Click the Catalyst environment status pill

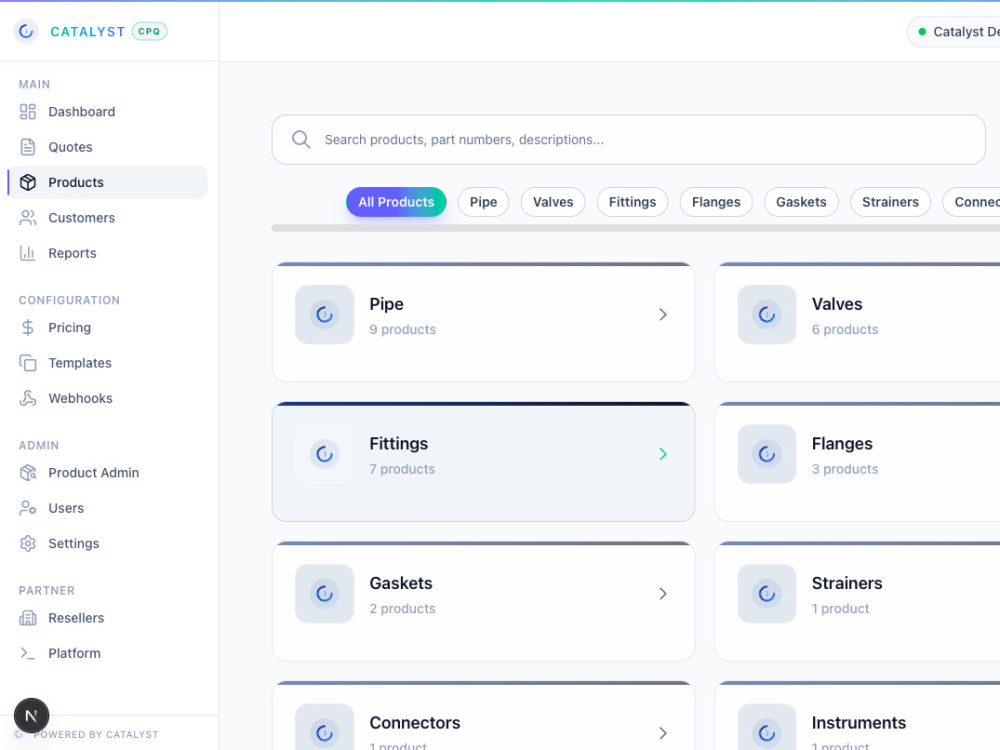pyautogui.click(x=953, y=31)
